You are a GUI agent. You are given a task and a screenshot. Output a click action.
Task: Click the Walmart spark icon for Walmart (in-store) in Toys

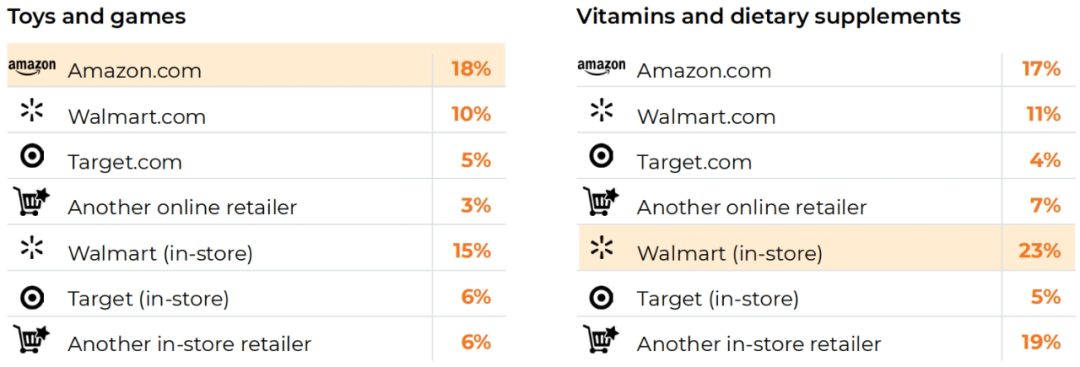32,247
